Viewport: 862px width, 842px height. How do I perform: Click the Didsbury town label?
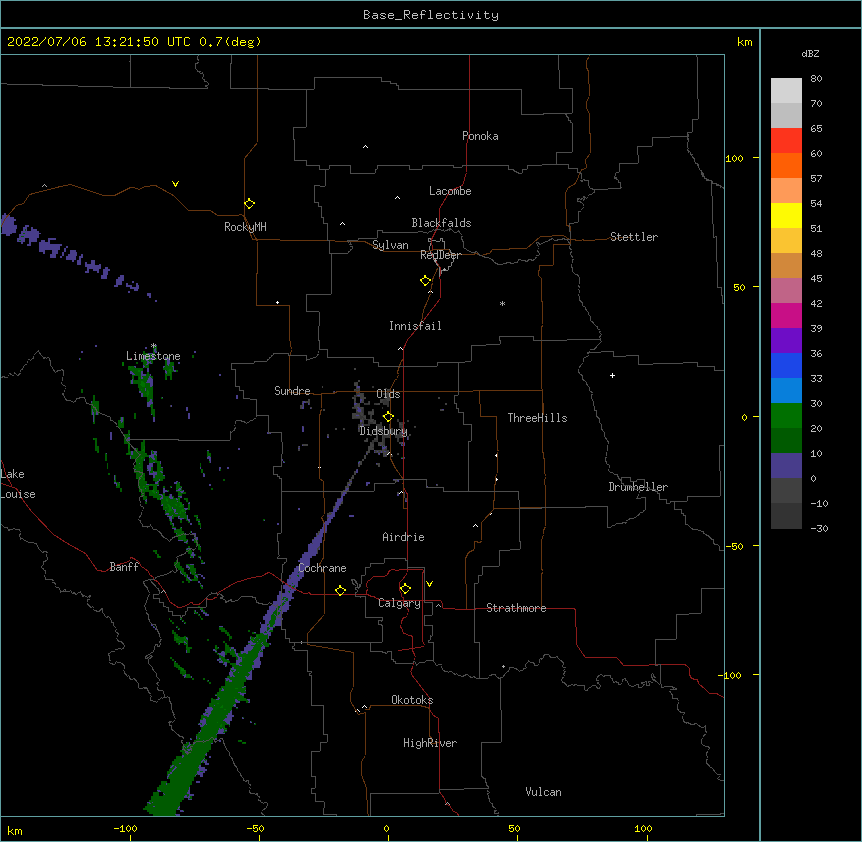(383, 431)
